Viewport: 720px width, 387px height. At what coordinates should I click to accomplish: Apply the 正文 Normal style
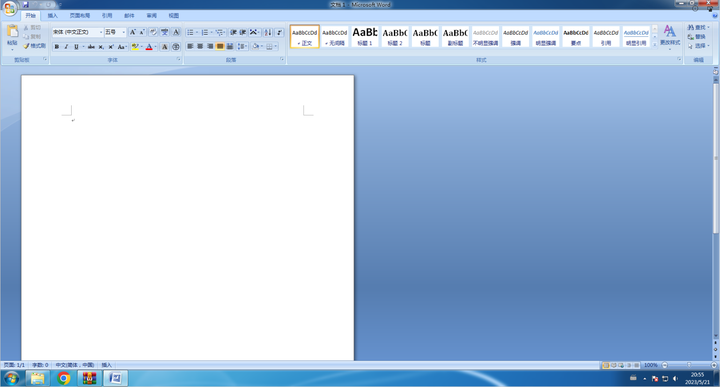(x=304, y=36)
